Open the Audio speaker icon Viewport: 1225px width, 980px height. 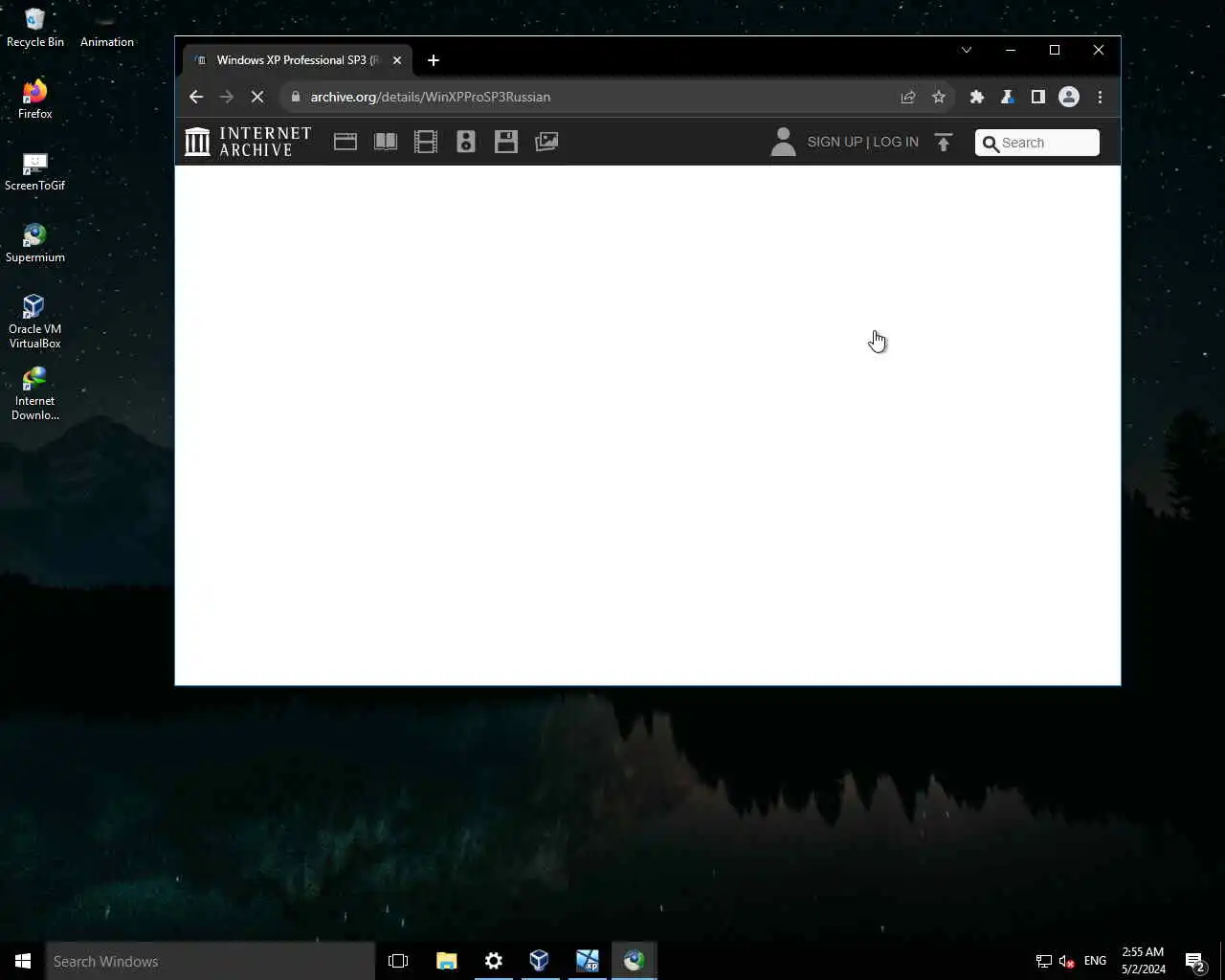[x=466, y=142]
